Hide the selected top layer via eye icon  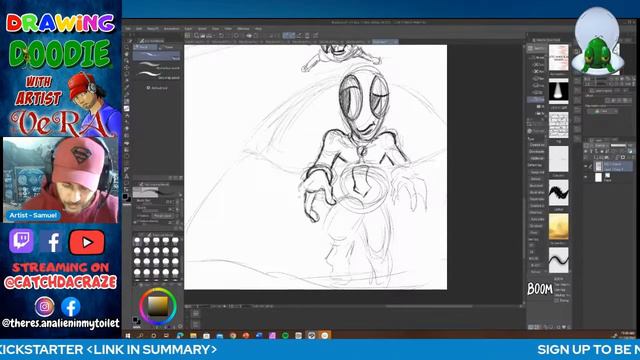click(x=586, y=166)
